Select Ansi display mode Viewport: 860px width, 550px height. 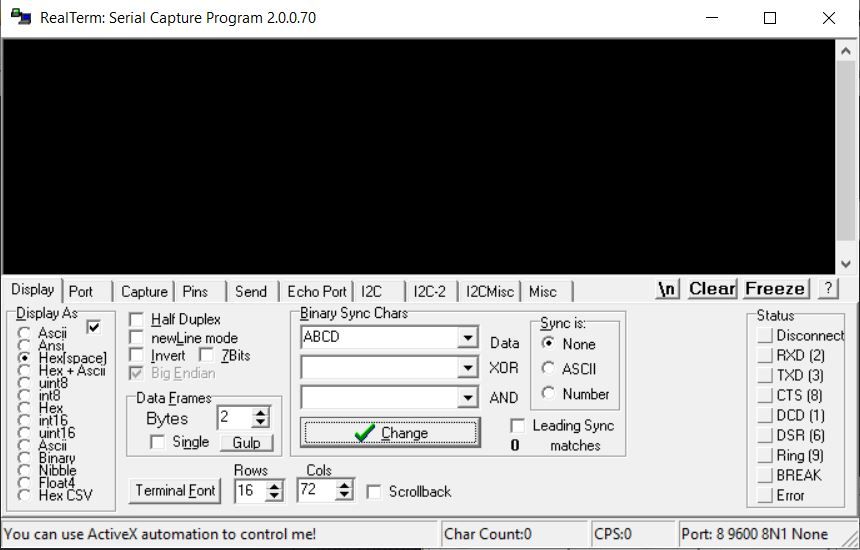(24, 345)
